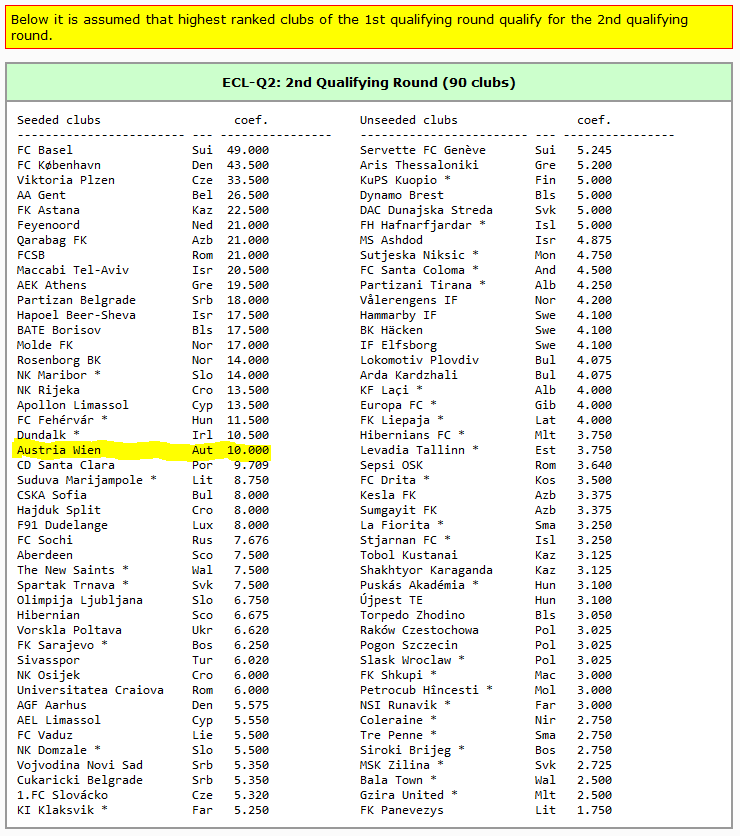The height and width of the screenshot is (836, 740).
Task: Select 'NK Maribor' club entry
Action: pyautogui.click(x=52, y=375)
